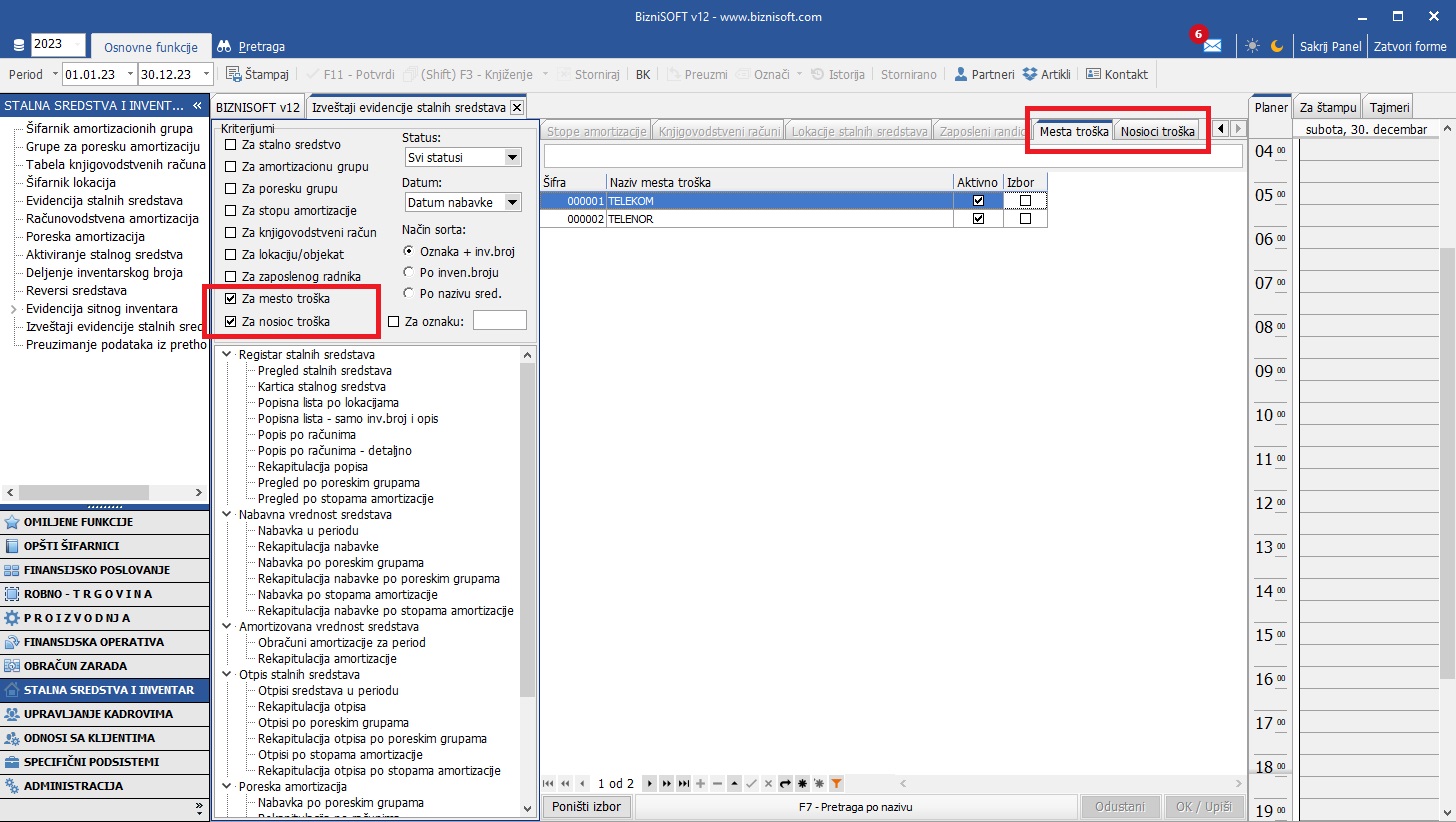The image size is (1456, 822).
Task: Click 'Zatvori forme' in the top bar
Action: (1409, 46)
